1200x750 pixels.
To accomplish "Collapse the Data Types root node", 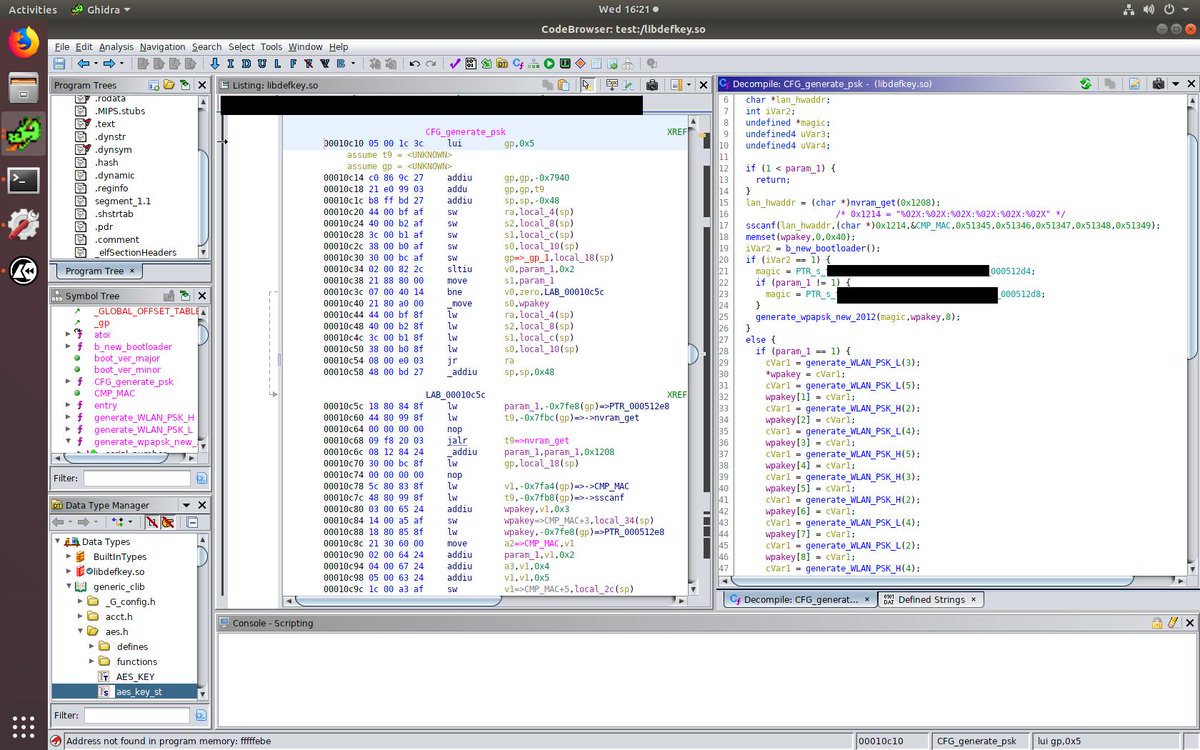I will 58,542.
